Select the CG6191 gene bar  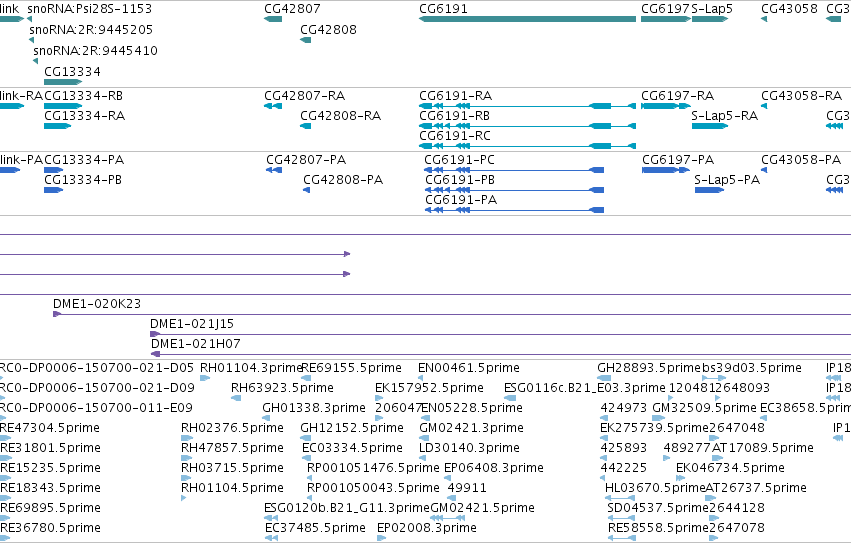tap(527, 19)
